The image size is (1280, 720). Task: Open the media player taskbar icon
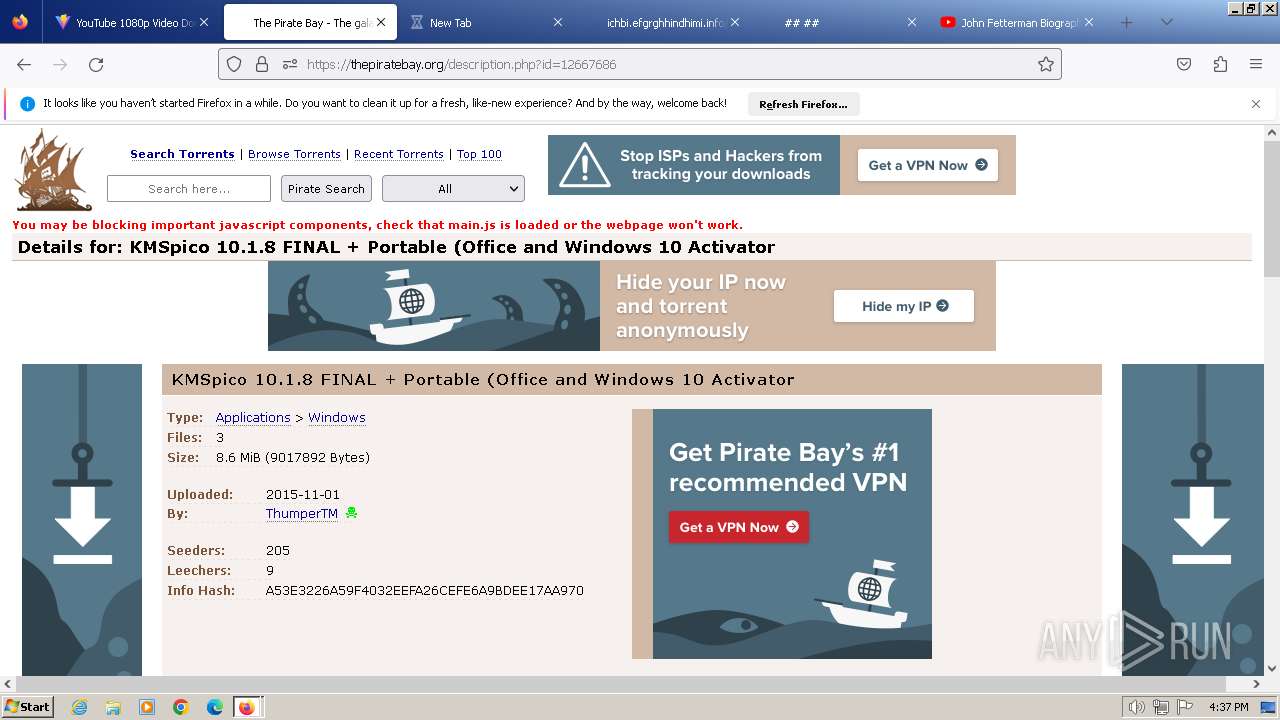pyautogui.click(x=147, y=707)
